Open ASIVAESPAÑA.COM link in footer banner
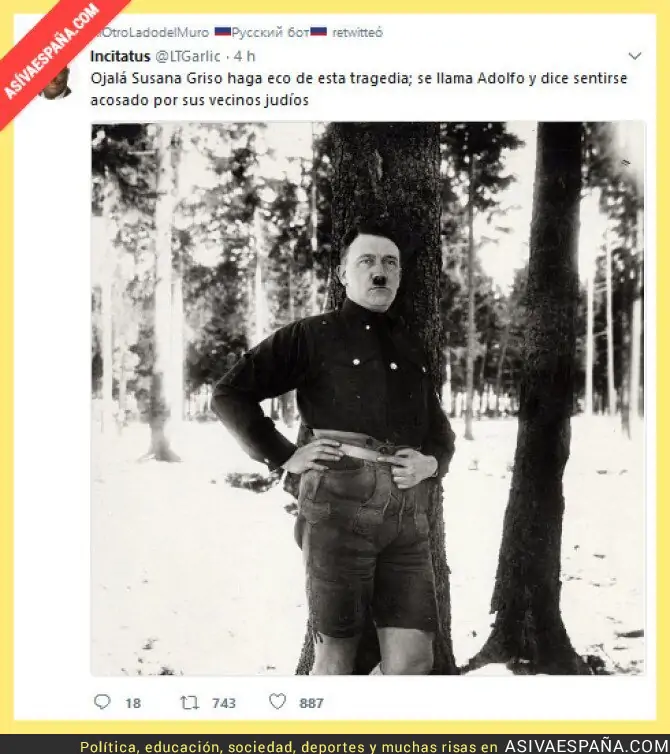This screenshot has width=670, height=754. click(x=587, y=746)
